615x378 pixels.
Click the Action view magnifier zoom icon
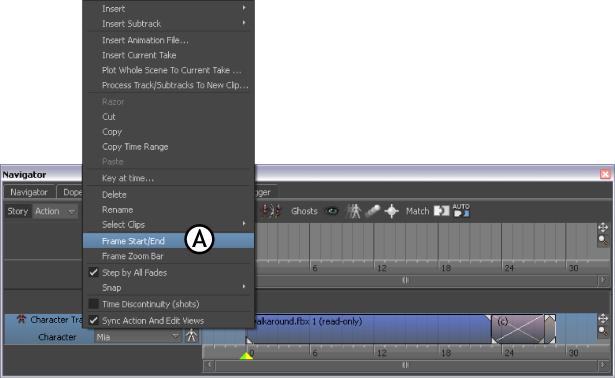click(x=603, y=240)
